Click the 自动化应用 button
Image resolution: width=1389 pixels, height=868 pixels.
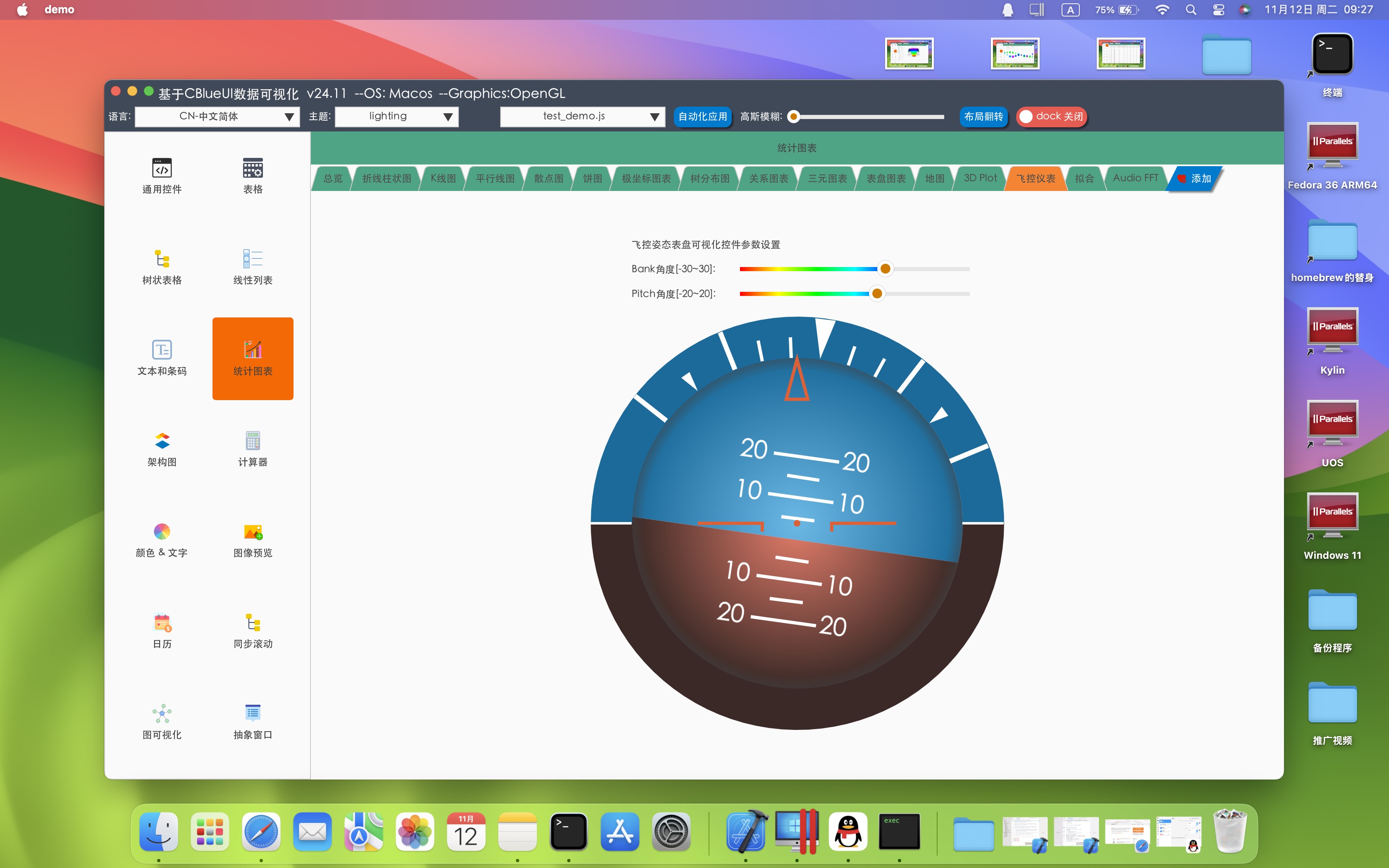click(x=702, y=117)
